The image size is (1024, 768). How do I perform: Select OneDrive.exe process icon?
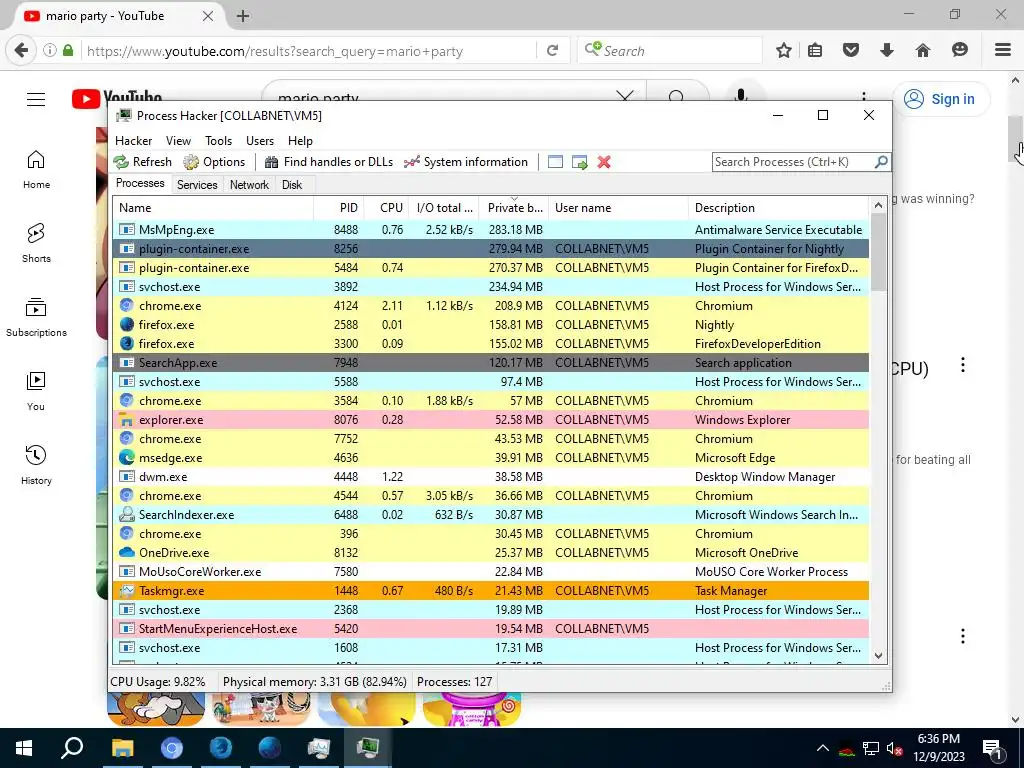point(127,552)
